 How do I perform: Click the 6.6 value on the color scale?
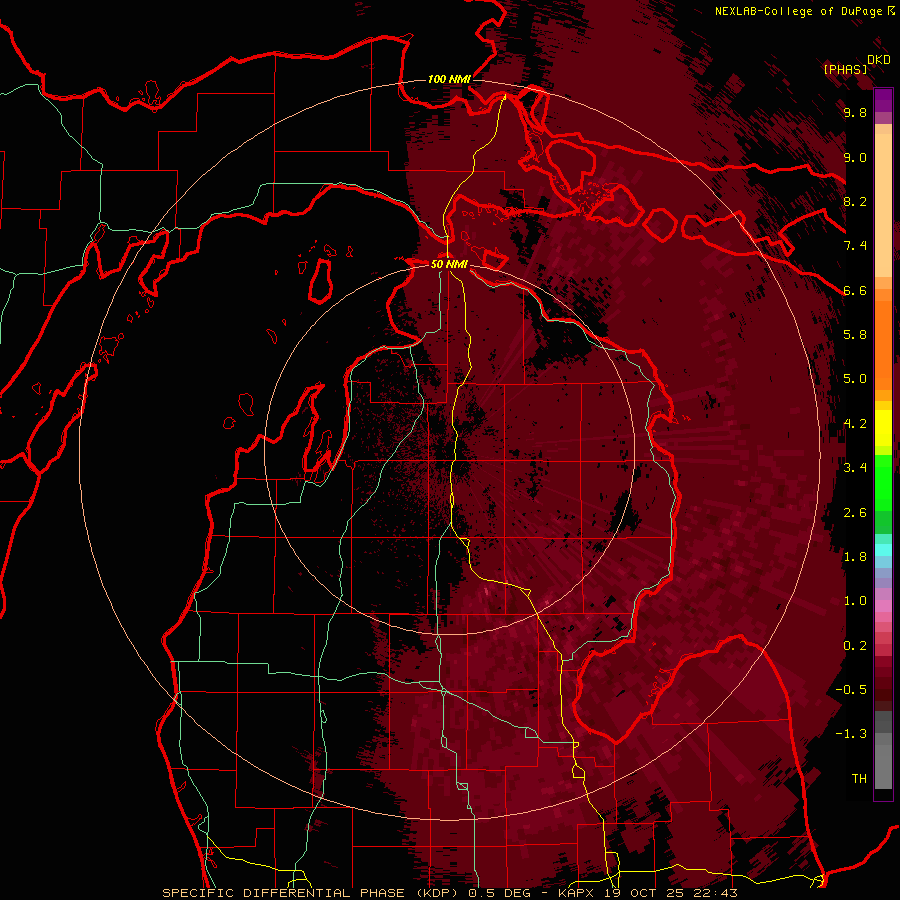[855, 290]
